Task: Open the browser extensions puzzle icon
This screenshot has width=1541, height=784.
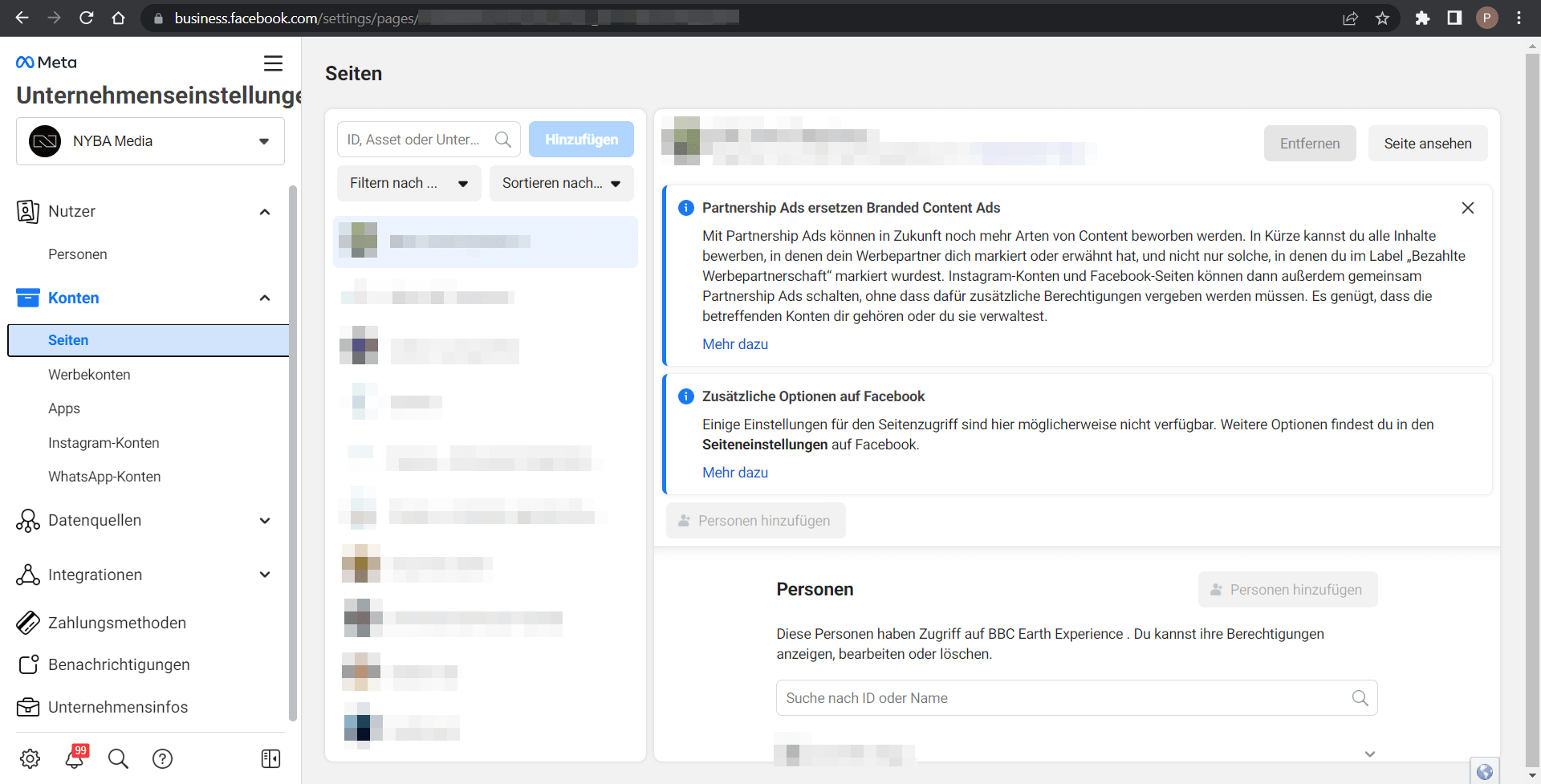Action: (1422, 18)
